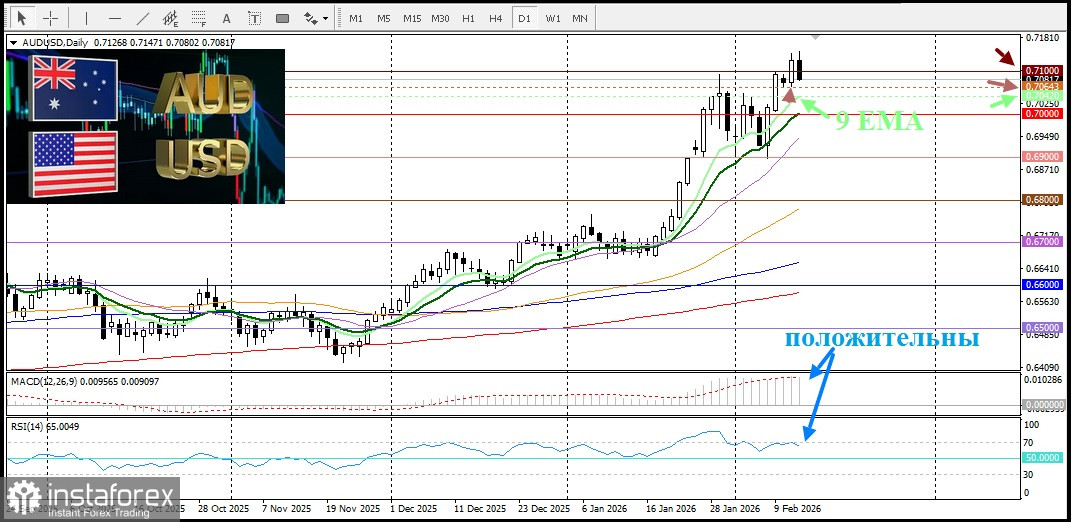1071x522 pixels.
Task: Click the MN monthly timeframe button
Action: coord(580,18)
